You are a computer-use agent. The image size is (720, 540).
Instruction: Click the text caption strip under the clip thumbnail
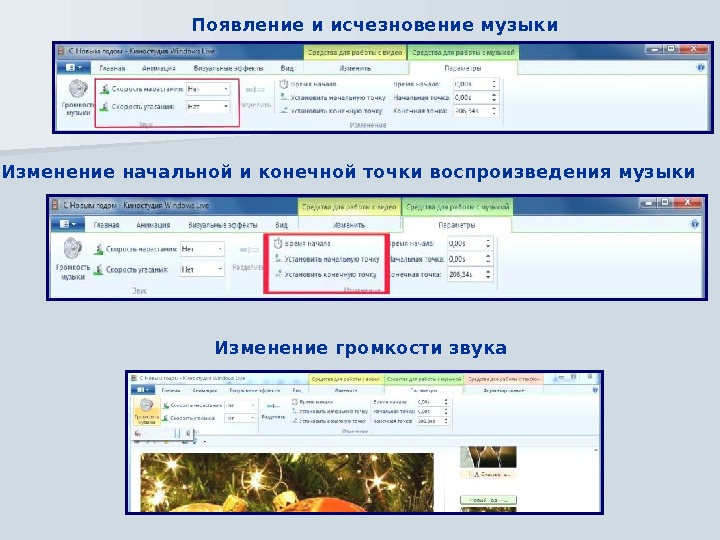[x=488, y=474]
